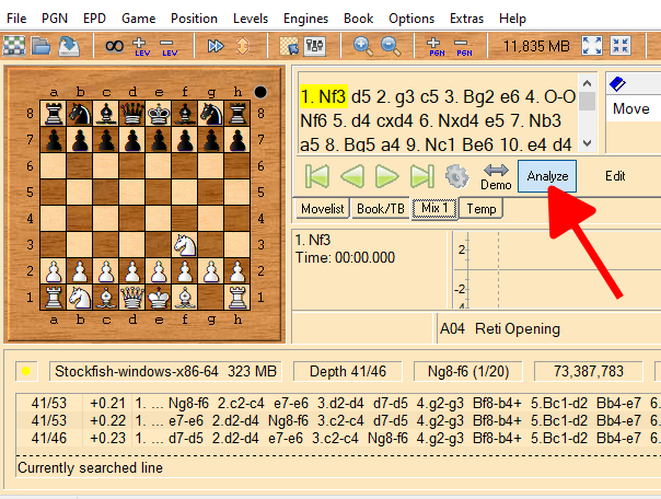Open the Engines menu
This screenshot has width=661, height=499.
point(305,18)
